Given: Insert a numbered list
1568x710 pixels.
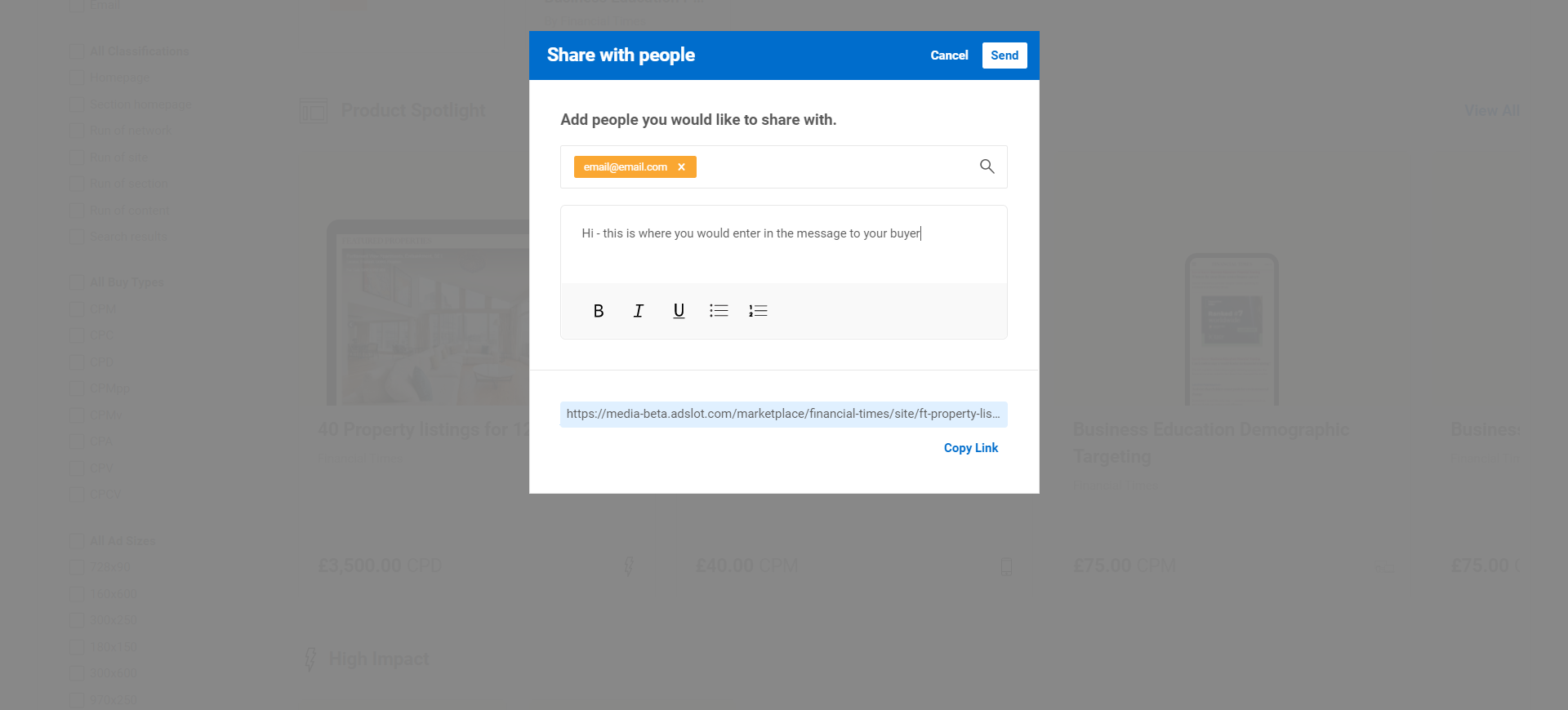Looking at the screenshot, I should (758, 311).
